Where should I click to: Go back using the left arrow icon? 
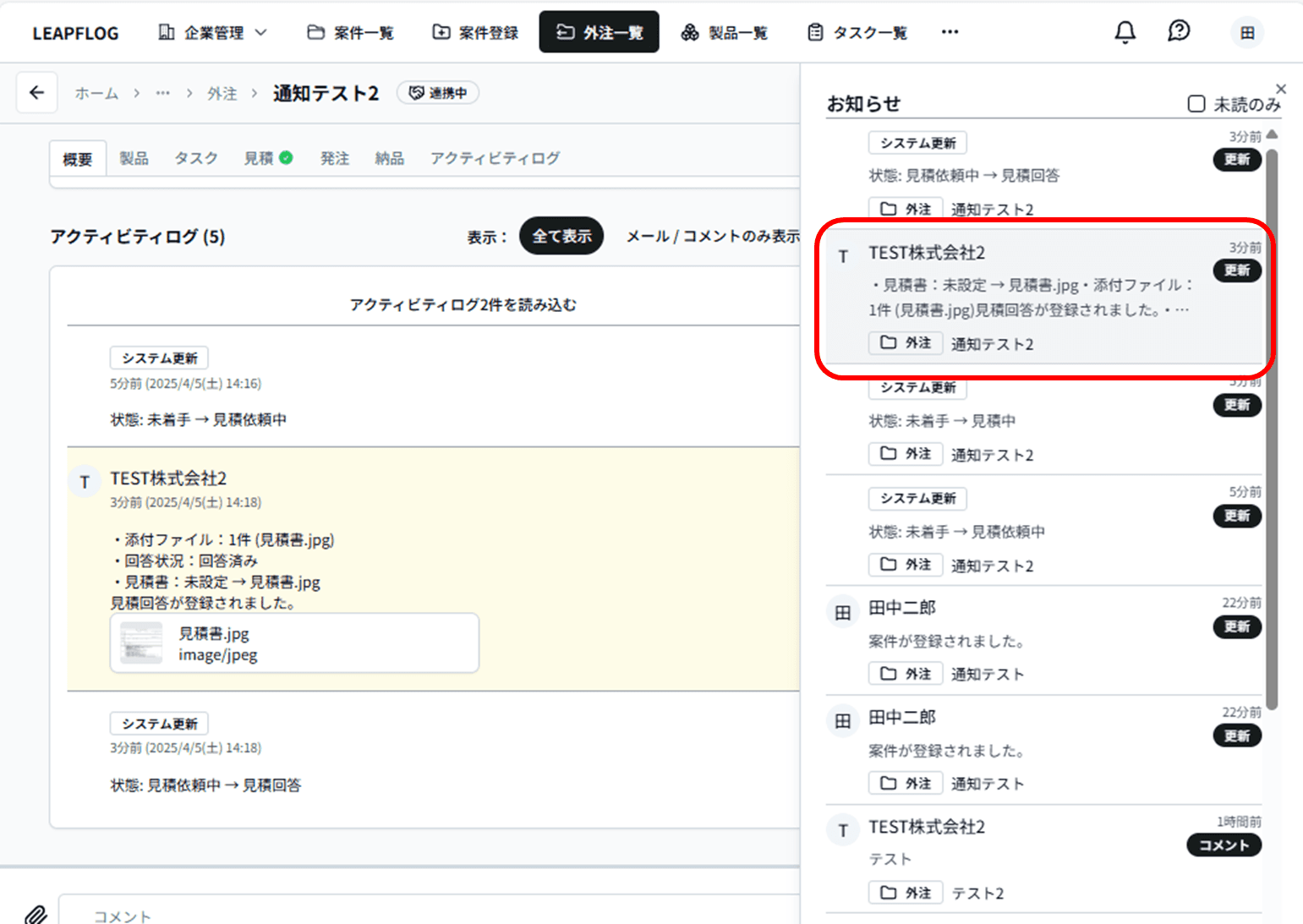pos(36,93)
